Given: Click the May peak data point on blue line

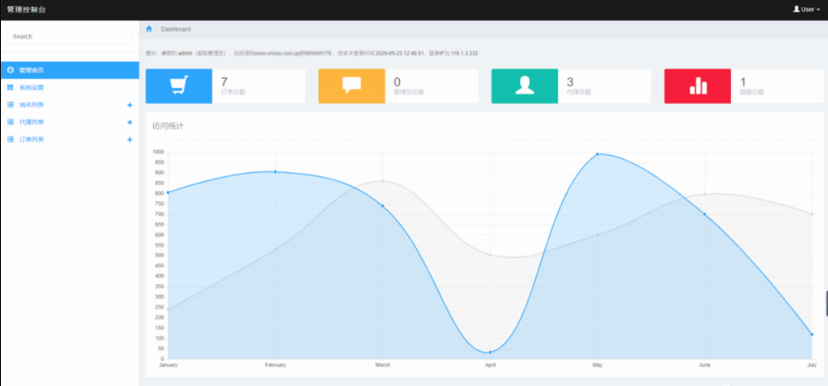Looking at the screenshot, I should [597, 154].
